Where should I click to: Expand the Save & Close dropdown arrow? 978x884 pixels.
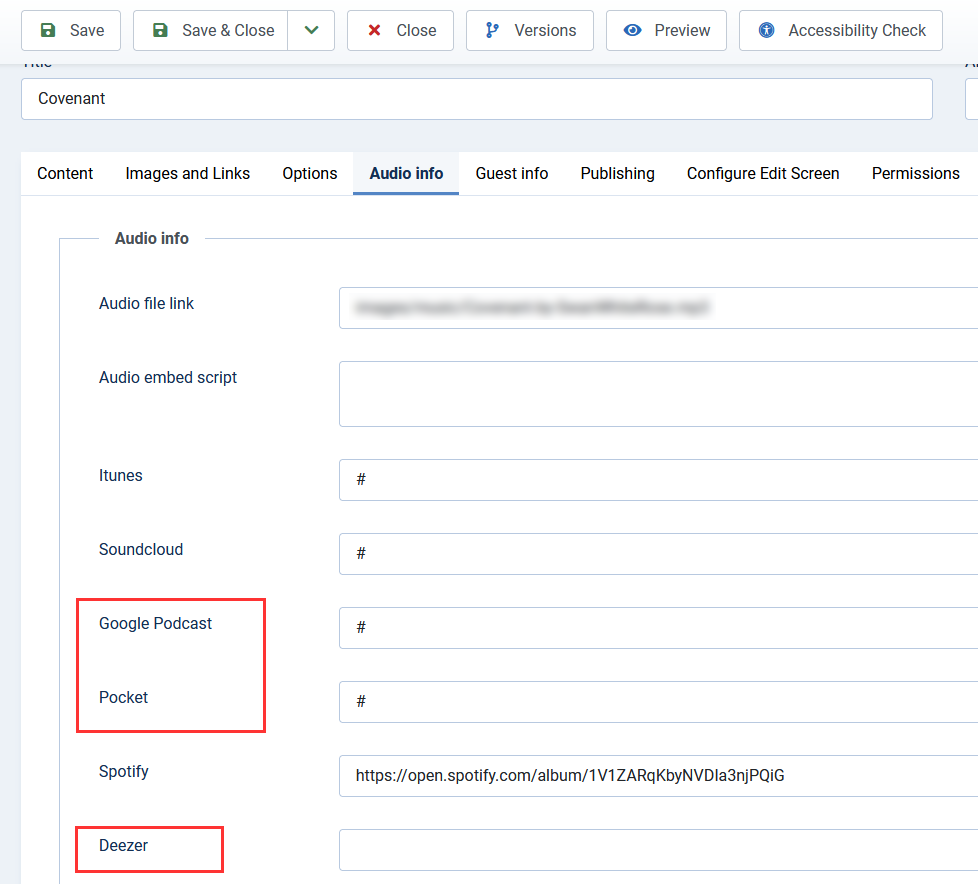pos(311,31)
